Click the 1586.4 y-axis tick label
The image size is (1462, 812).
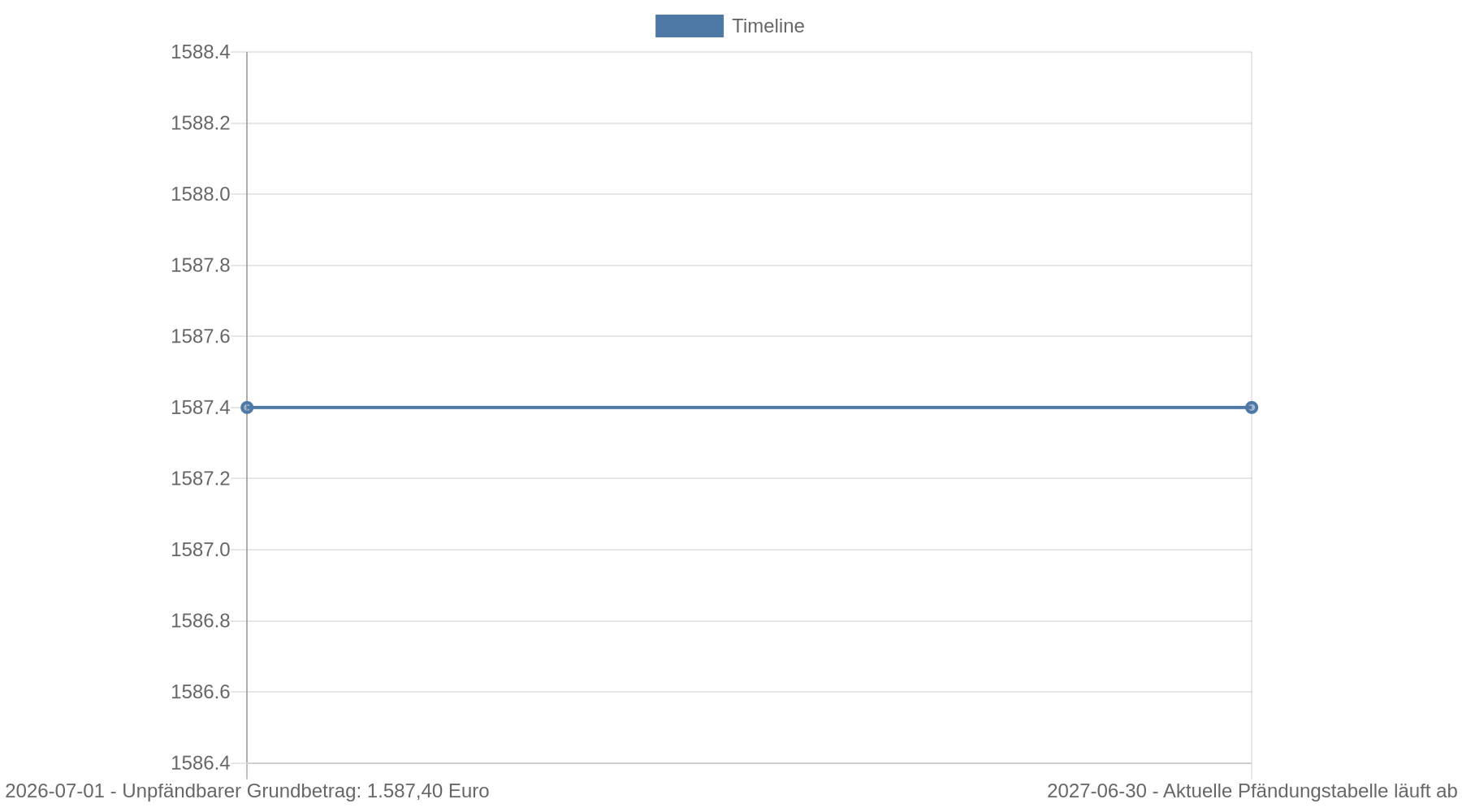[201, 763]
